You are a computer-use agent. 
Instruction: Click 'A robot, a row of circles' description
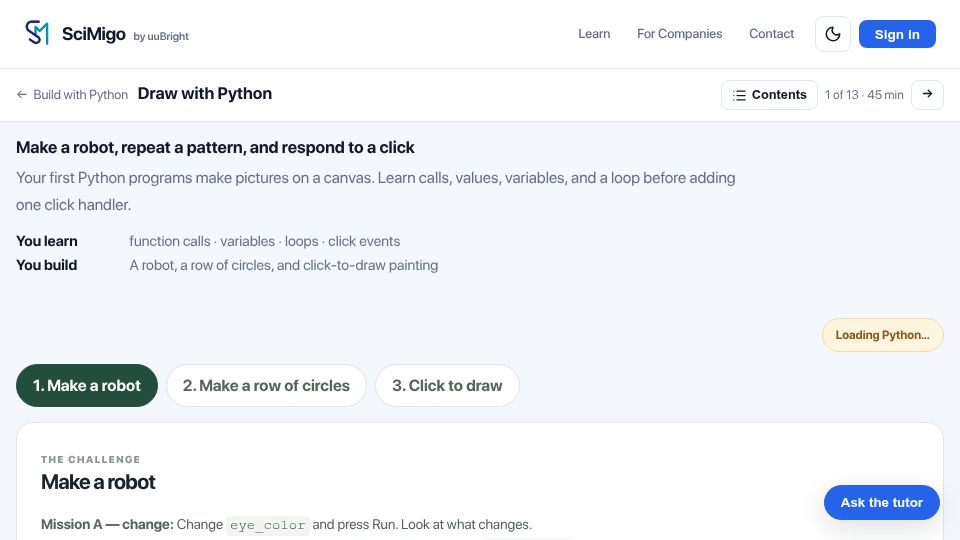tap(283, 265)
